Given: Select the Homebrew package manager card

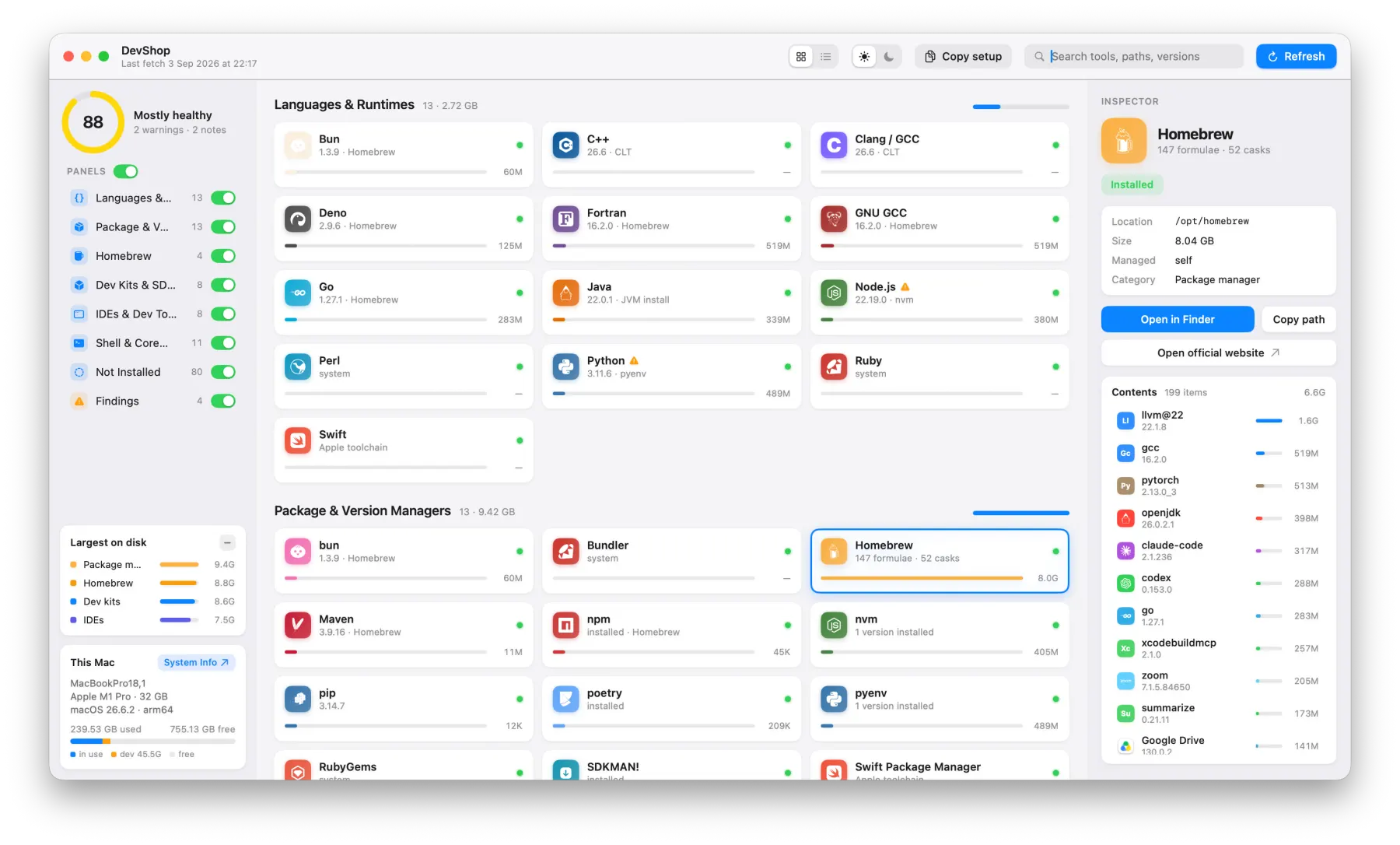Looking at the screenshot, I should tap(940, 561).
